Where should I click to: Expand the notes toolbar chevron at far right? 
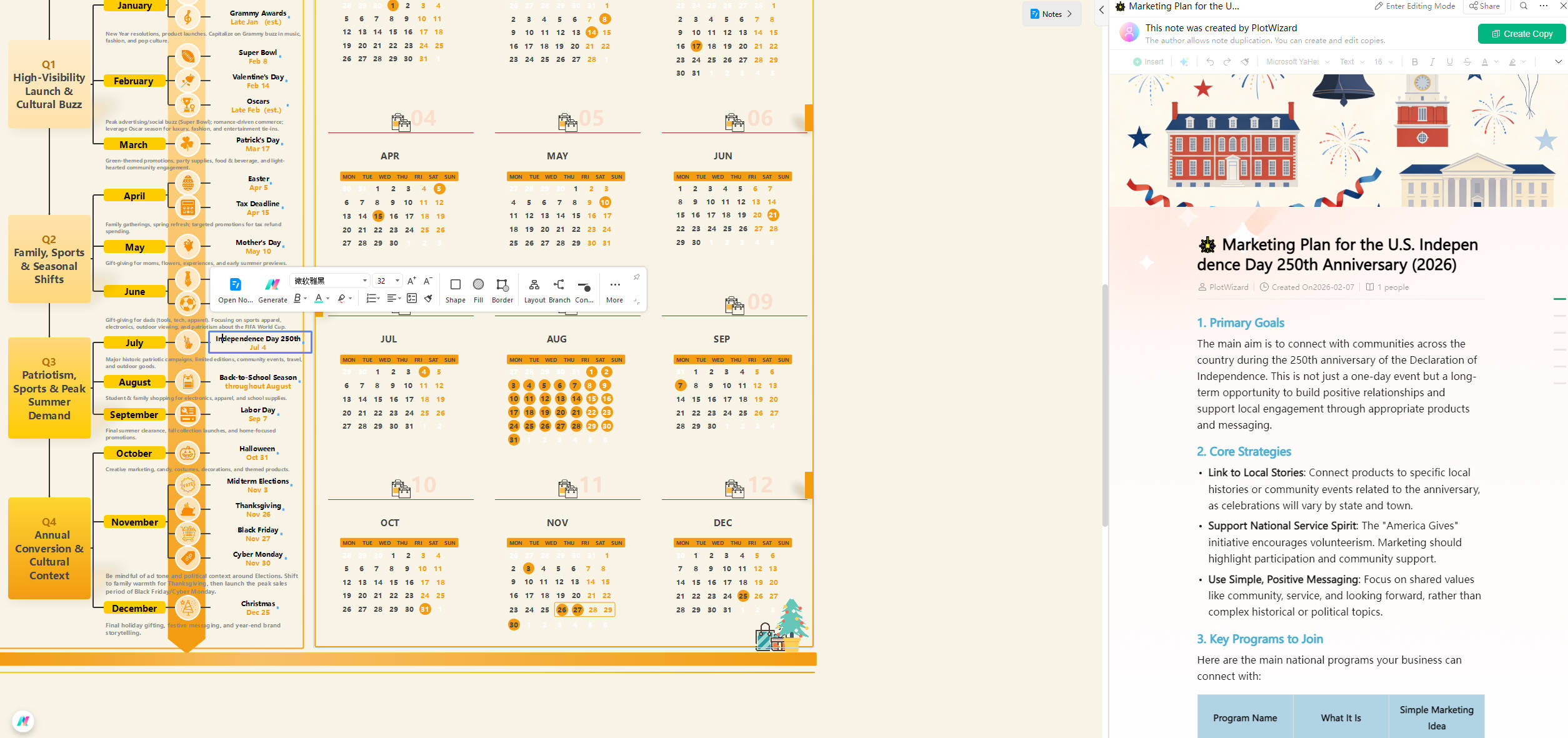tap(1558, 62)
